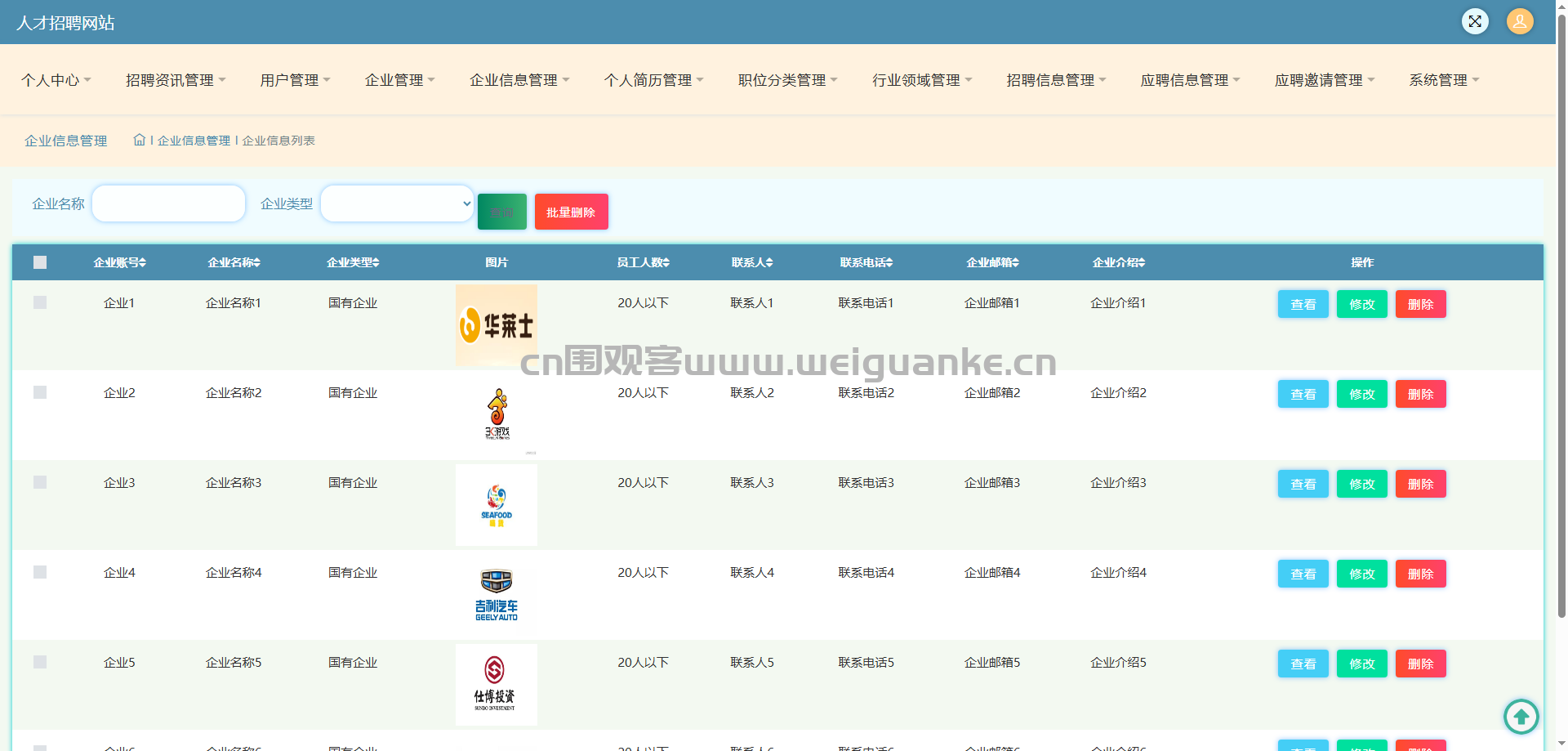Sort by 企业邮箱 column header
Viewport: 1568px width, 751px height.
pyautogui.click(x=992, y=262)
